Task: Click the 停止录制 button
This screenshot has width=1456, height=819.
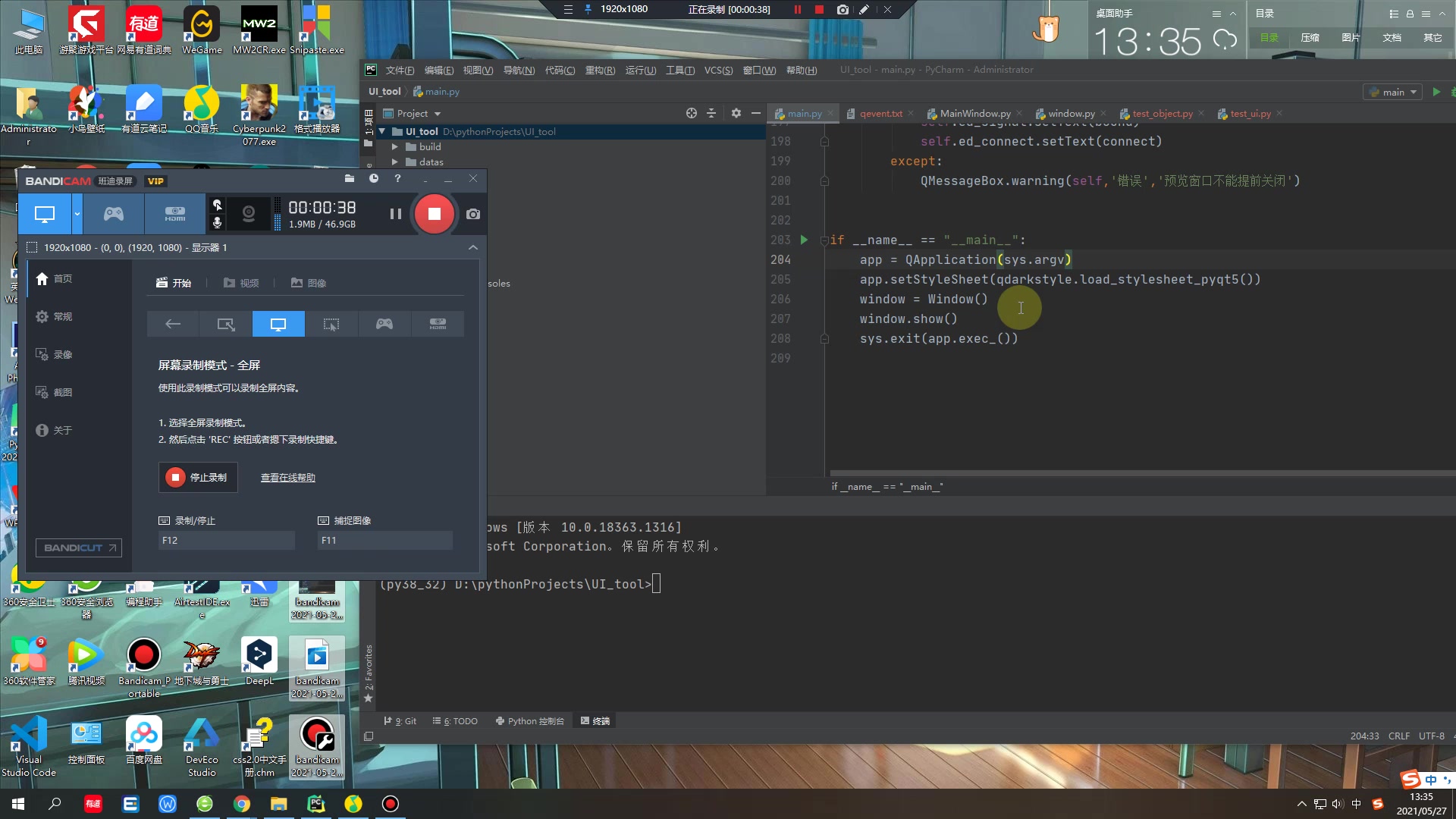Action: point(198,477)
